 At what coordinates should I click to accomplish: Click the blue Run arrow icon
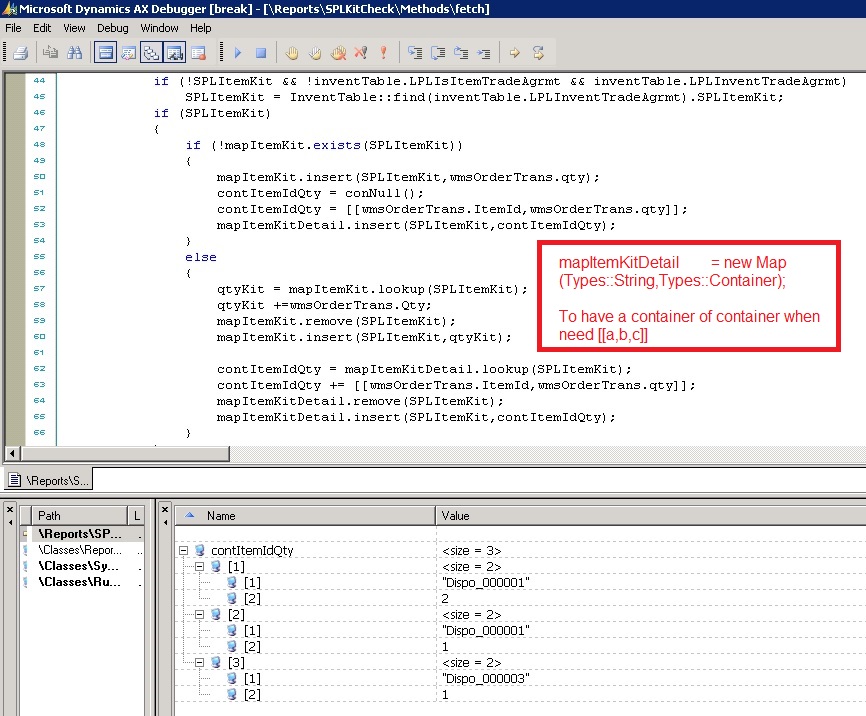point(238,53)
